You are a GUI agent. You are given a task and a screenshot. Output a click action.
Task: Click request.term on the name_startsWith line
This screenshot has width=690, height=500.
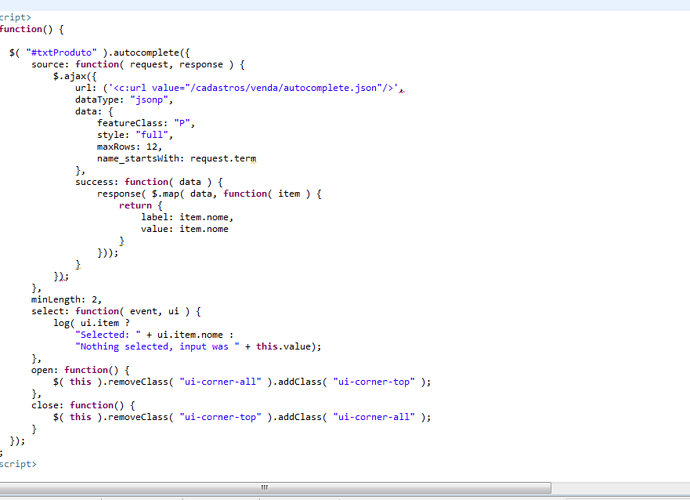[223, 158]
